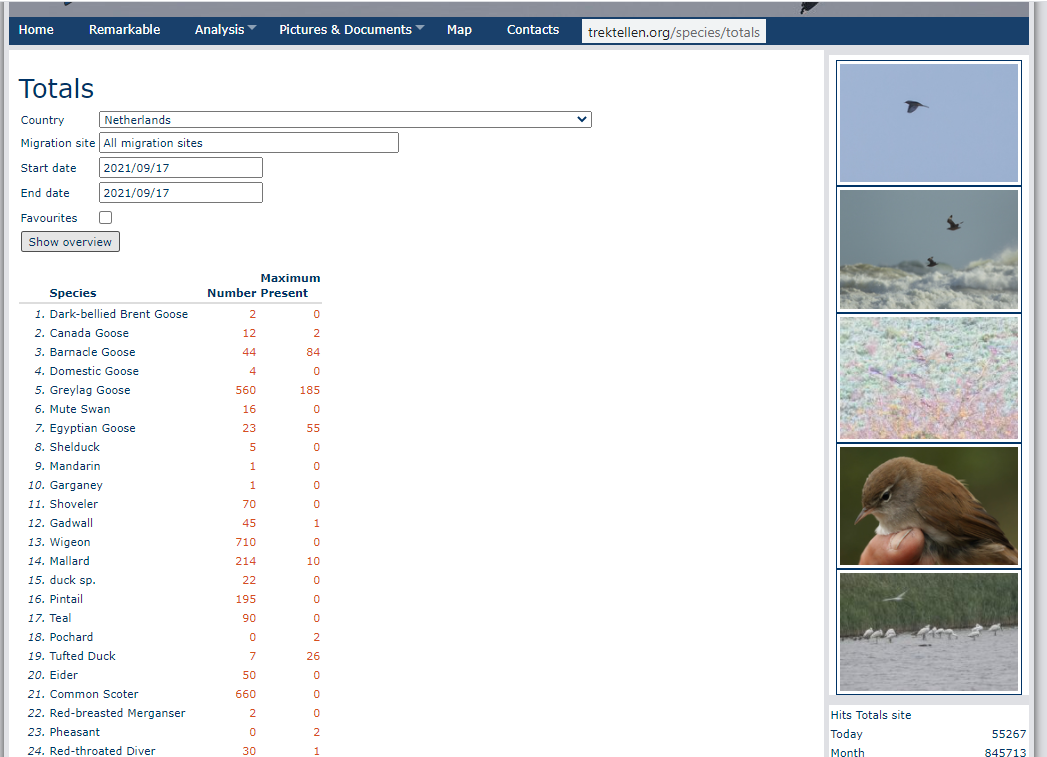The height and width of the screenshot is (757, 1047).
Task: Open the Country selection dropdown
Action: click(345, 119)
